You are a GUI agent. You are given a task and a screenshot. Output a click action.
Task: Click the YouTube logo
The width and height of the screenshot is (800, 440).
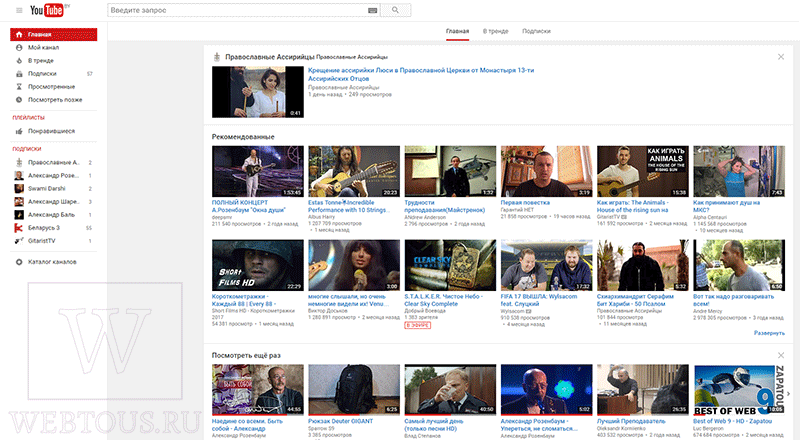tap(49, 10)
